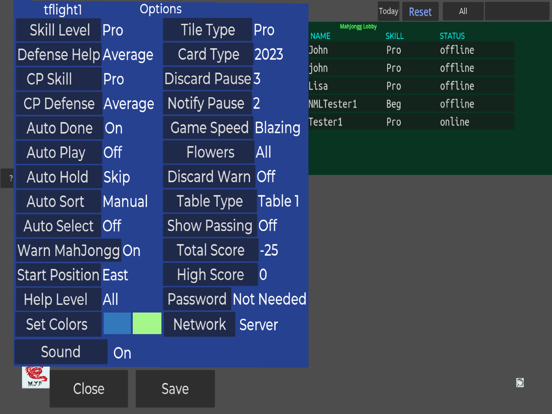552x414 pixels.
Task: Open the Today filter in lobby
Action: (389, 11)
